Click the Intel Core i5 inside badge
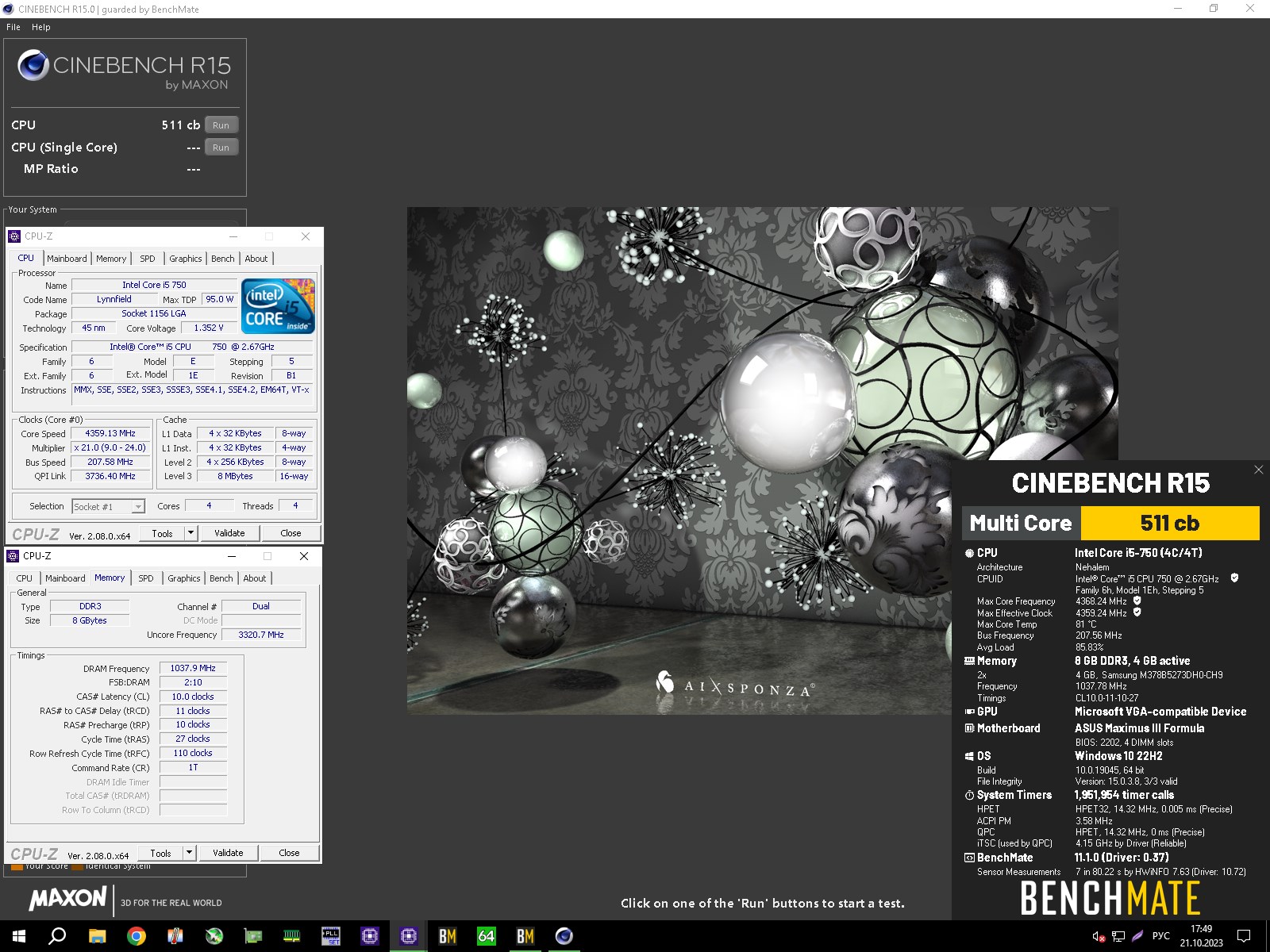Viewport: 1270px width, 952px height. [278, 306]
